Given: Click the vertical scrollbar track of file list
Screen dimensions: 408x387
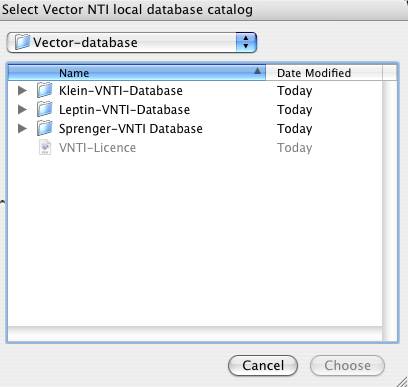Looking at the screenshot, I should (390, 203).
